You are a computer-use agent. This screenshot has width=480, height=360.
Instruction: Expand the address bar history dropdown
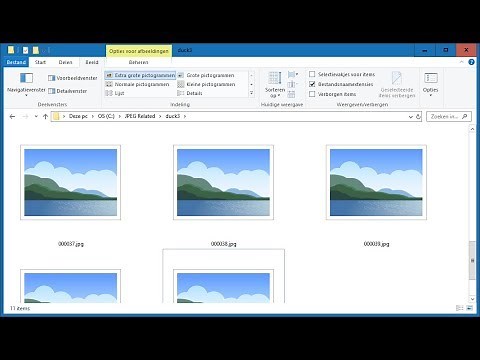(x=411, y=117)
